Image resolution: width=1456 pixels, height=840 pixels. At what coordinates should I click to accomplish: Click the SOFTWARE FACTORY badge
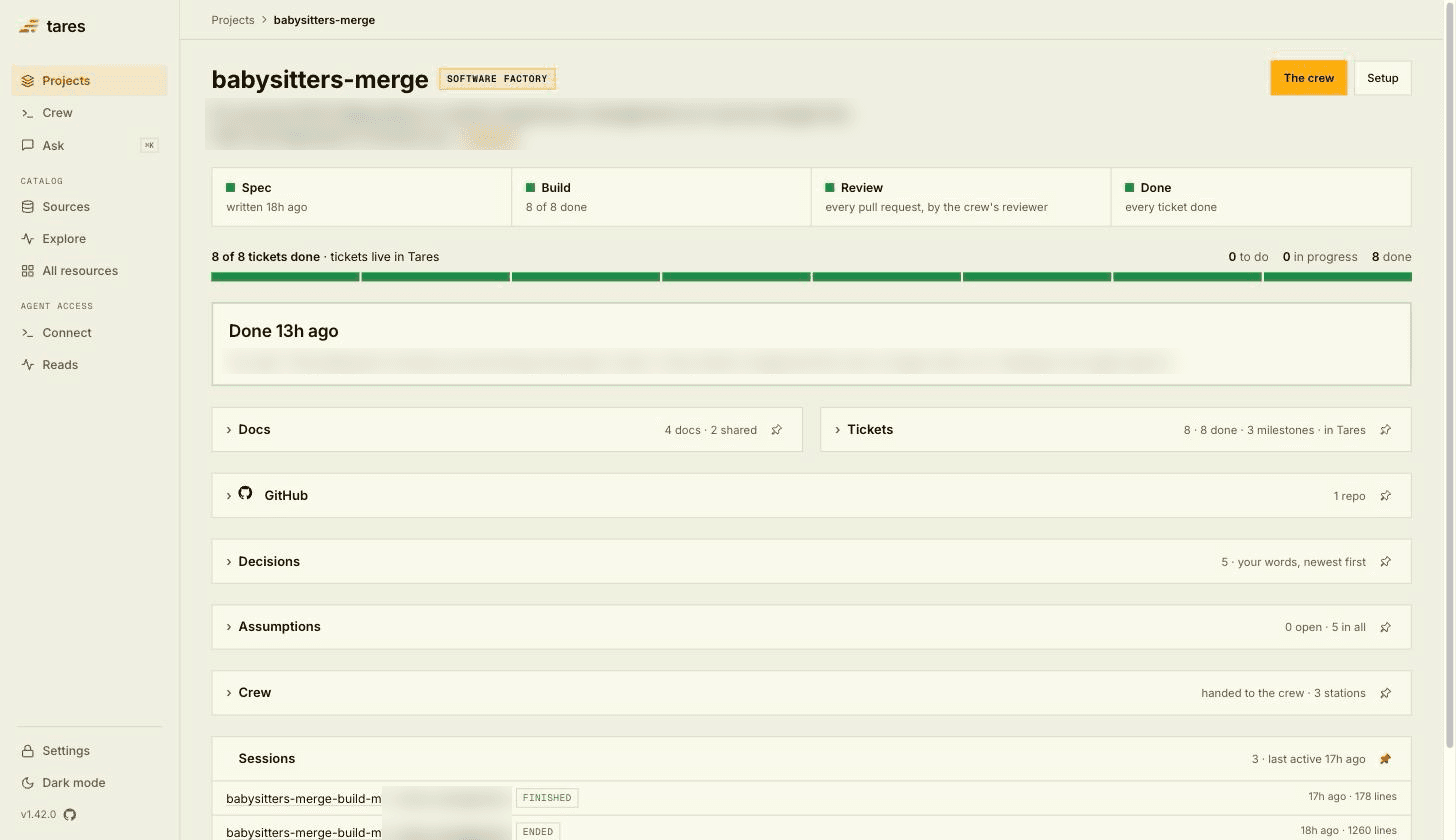(497, 79)
